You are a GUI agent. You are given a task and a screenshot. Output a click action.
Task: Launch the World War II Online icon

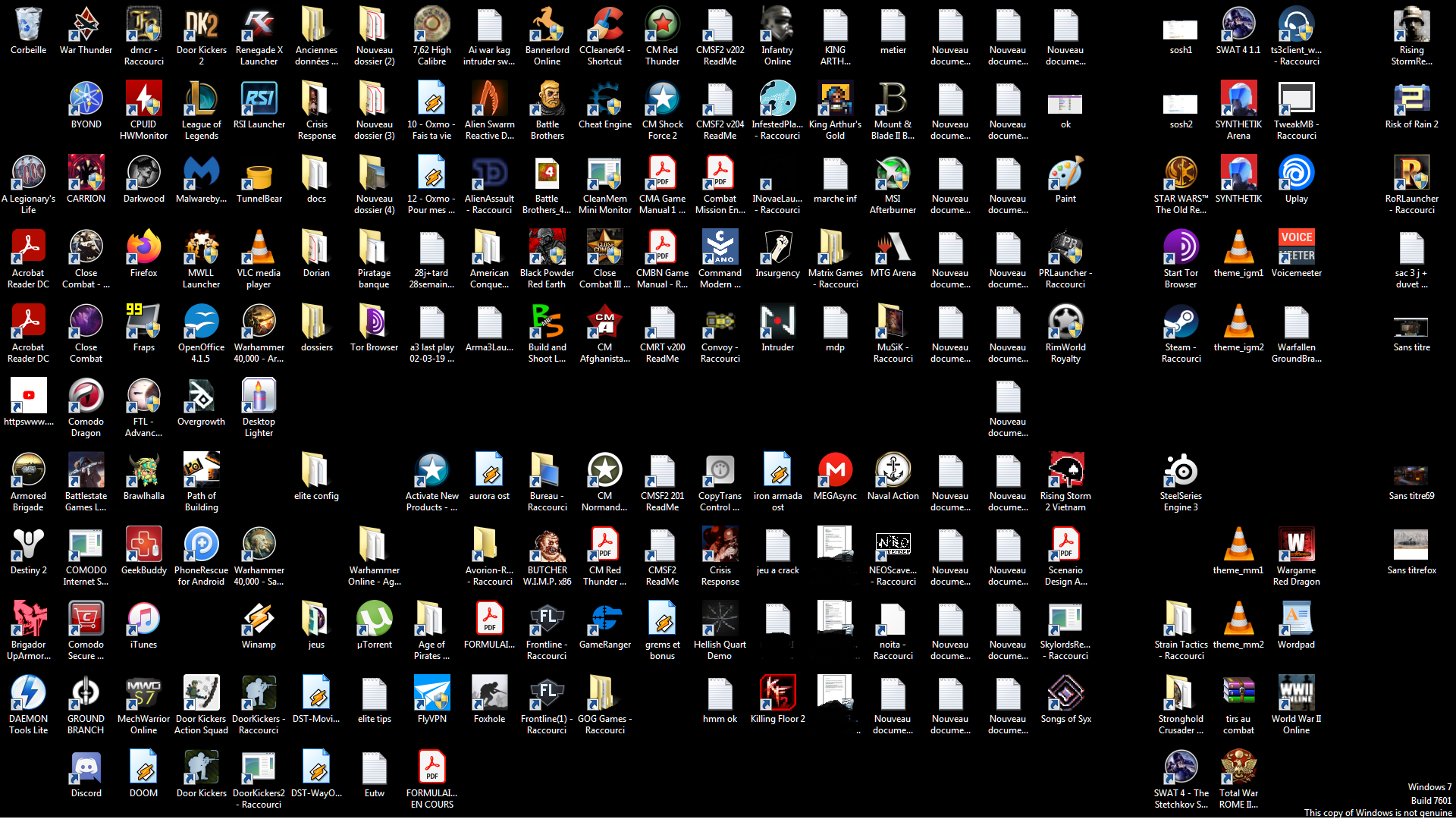click(x=1296, y=704)
